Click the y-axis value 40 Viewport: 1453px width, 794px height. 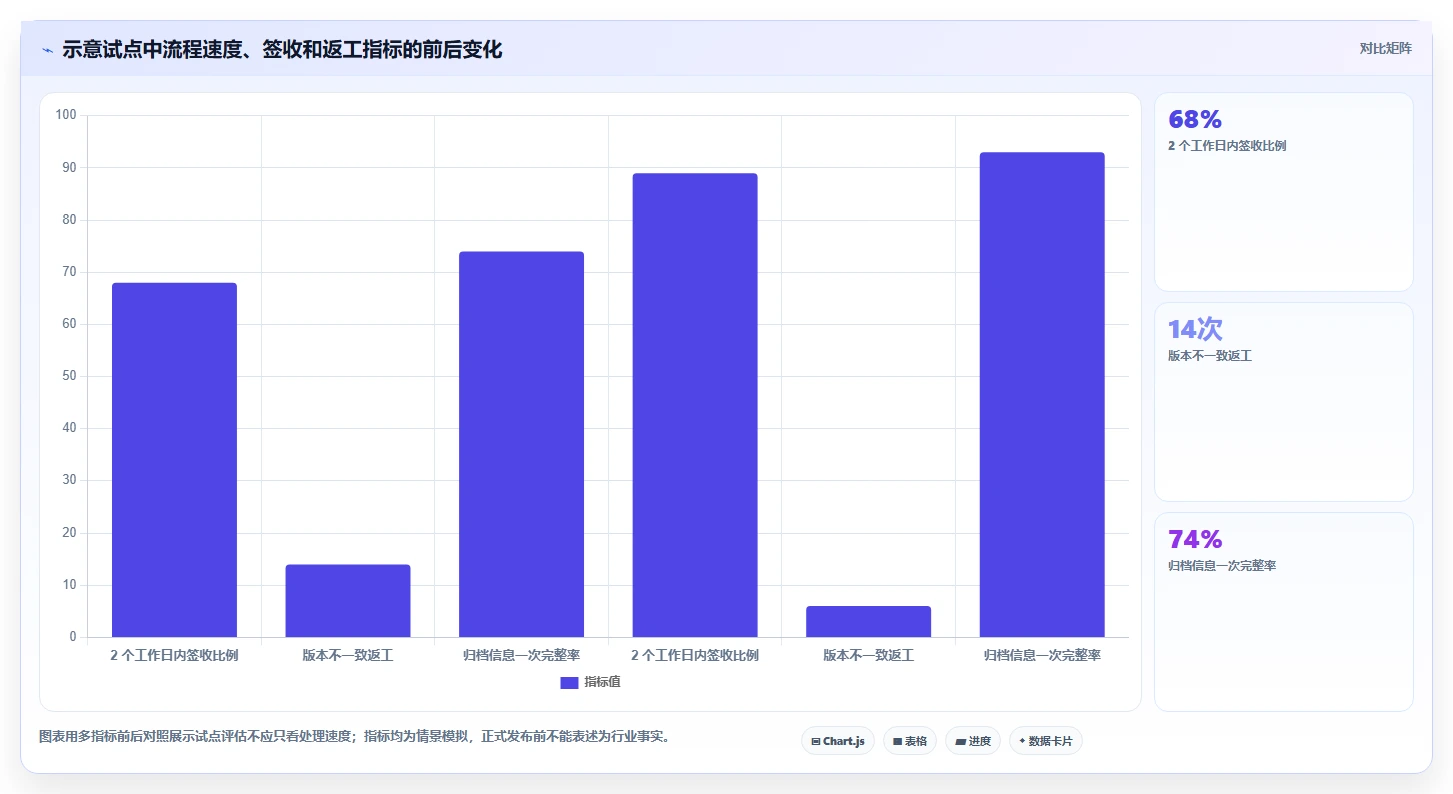pos(69,428)
